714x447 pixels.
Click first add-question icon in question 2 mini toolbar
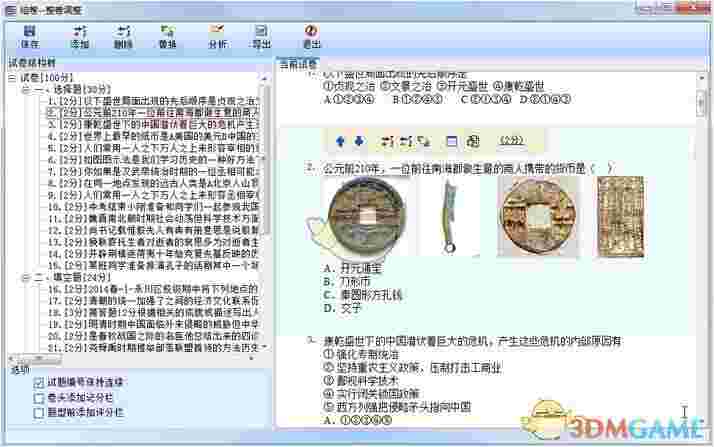(388, 142)
